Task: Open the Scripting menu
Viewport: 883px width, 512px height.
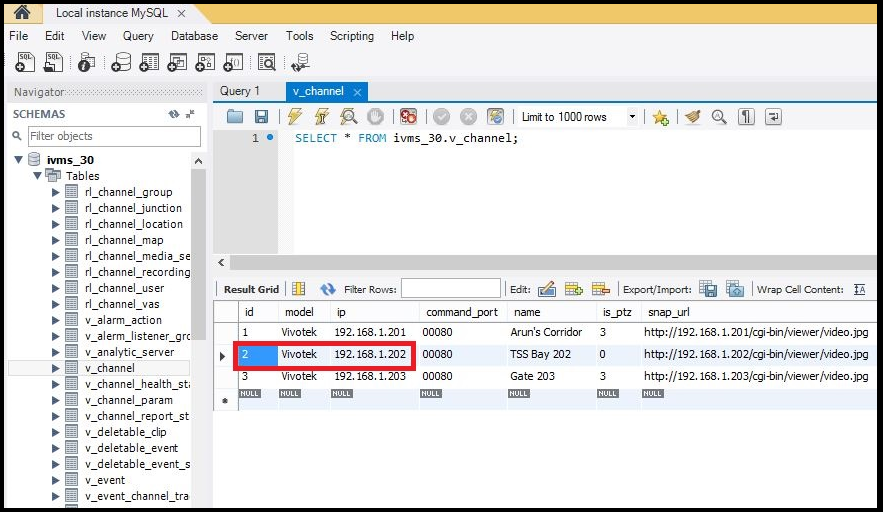Action: (x=351, y=35)
